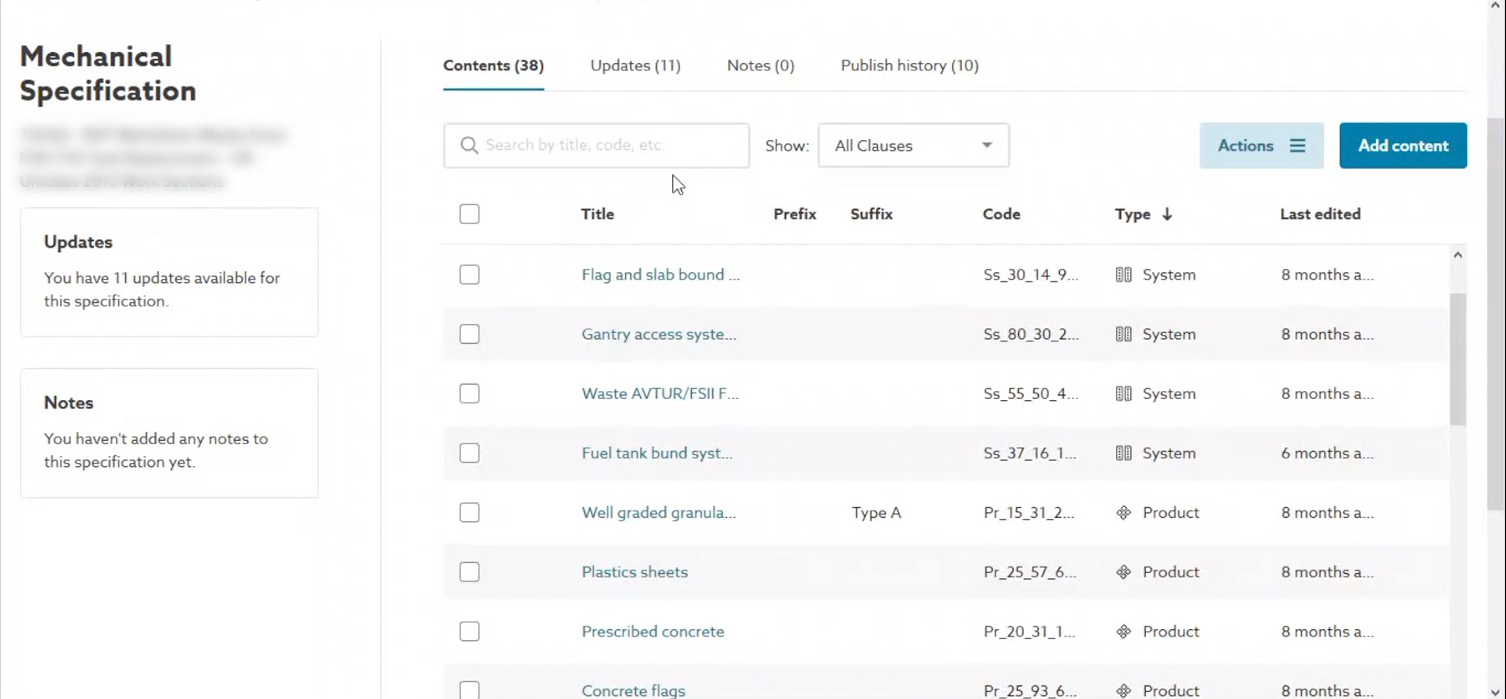This screenshot has width=1506, height=699.
Task: Click the Type column sort arrow
Action: [1167, 214]
